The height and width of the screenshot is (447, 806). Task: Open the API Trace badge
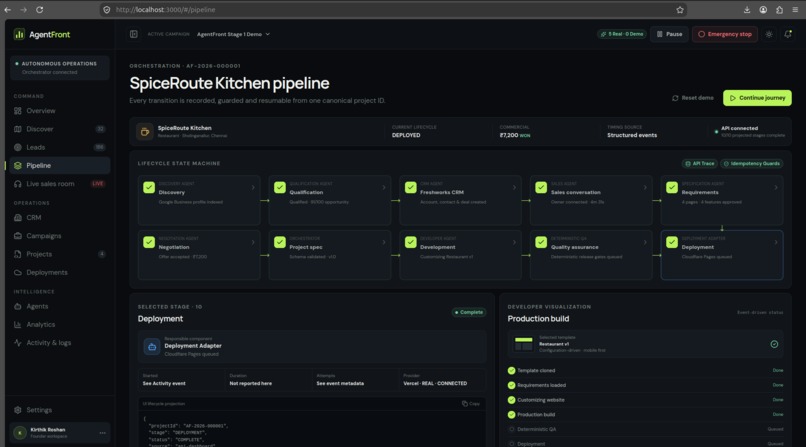coord(700,163)
